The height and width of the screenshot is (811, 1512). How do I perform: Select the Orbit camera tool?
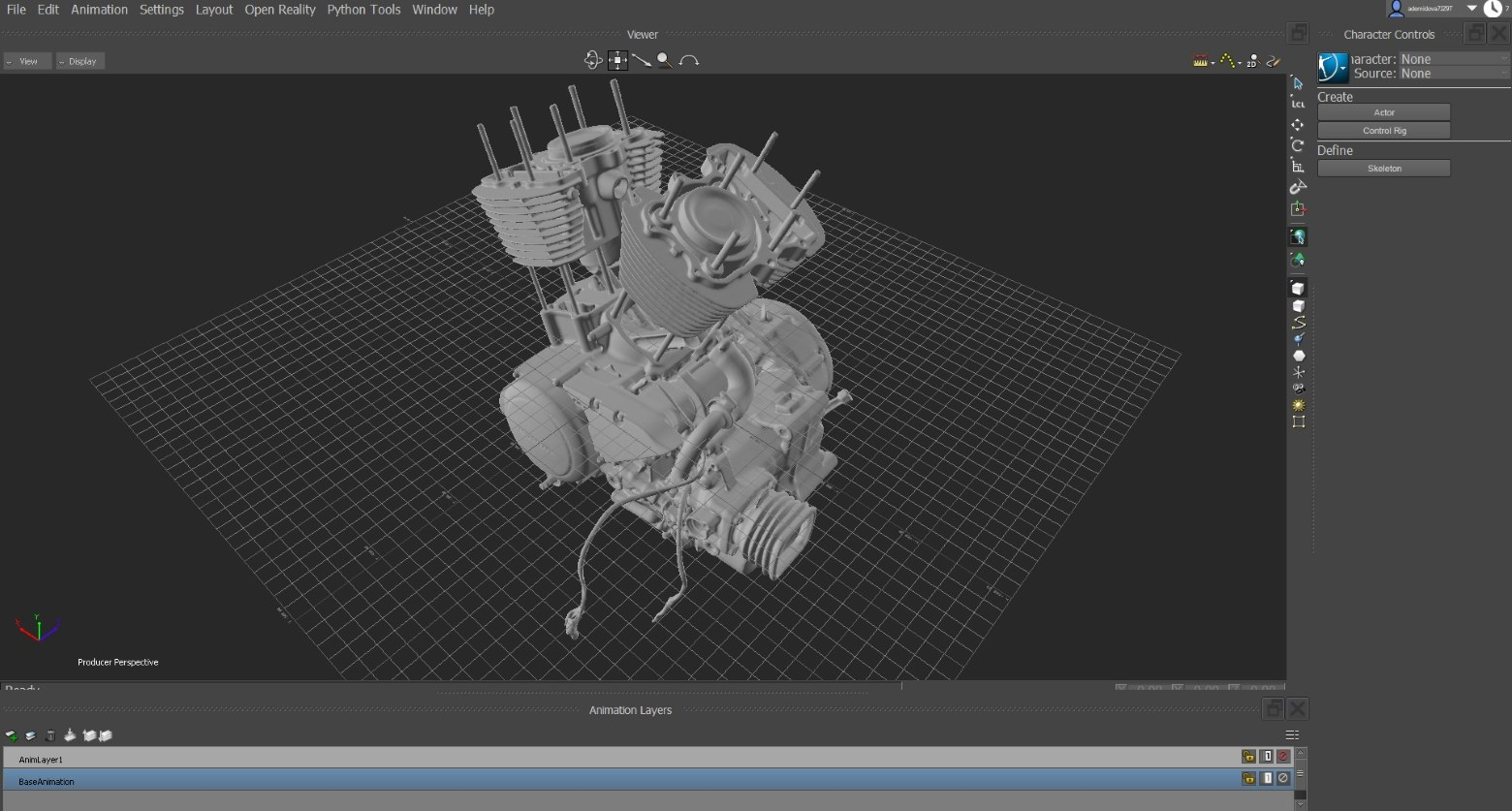(593, 60)
